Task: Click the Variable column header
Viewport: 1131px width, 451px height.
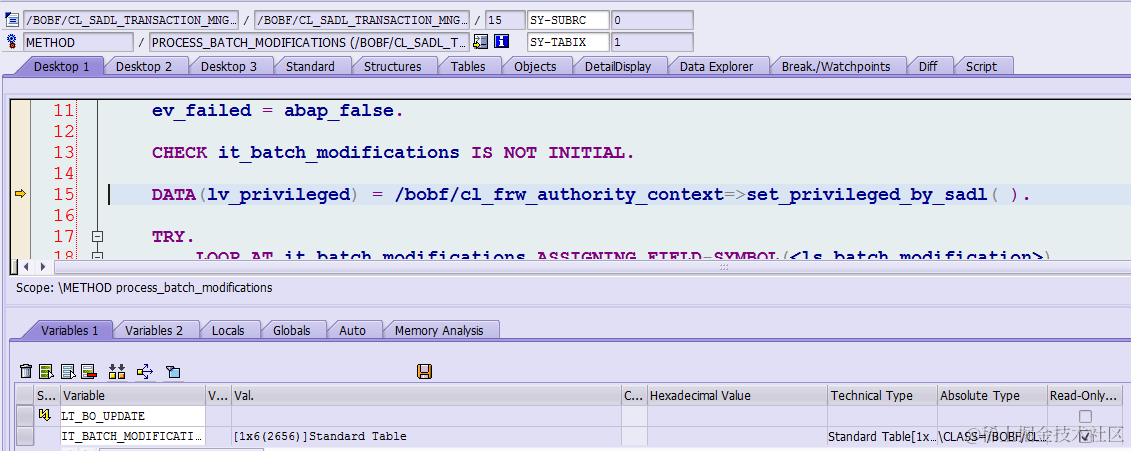Action: (x=133, y=395)
